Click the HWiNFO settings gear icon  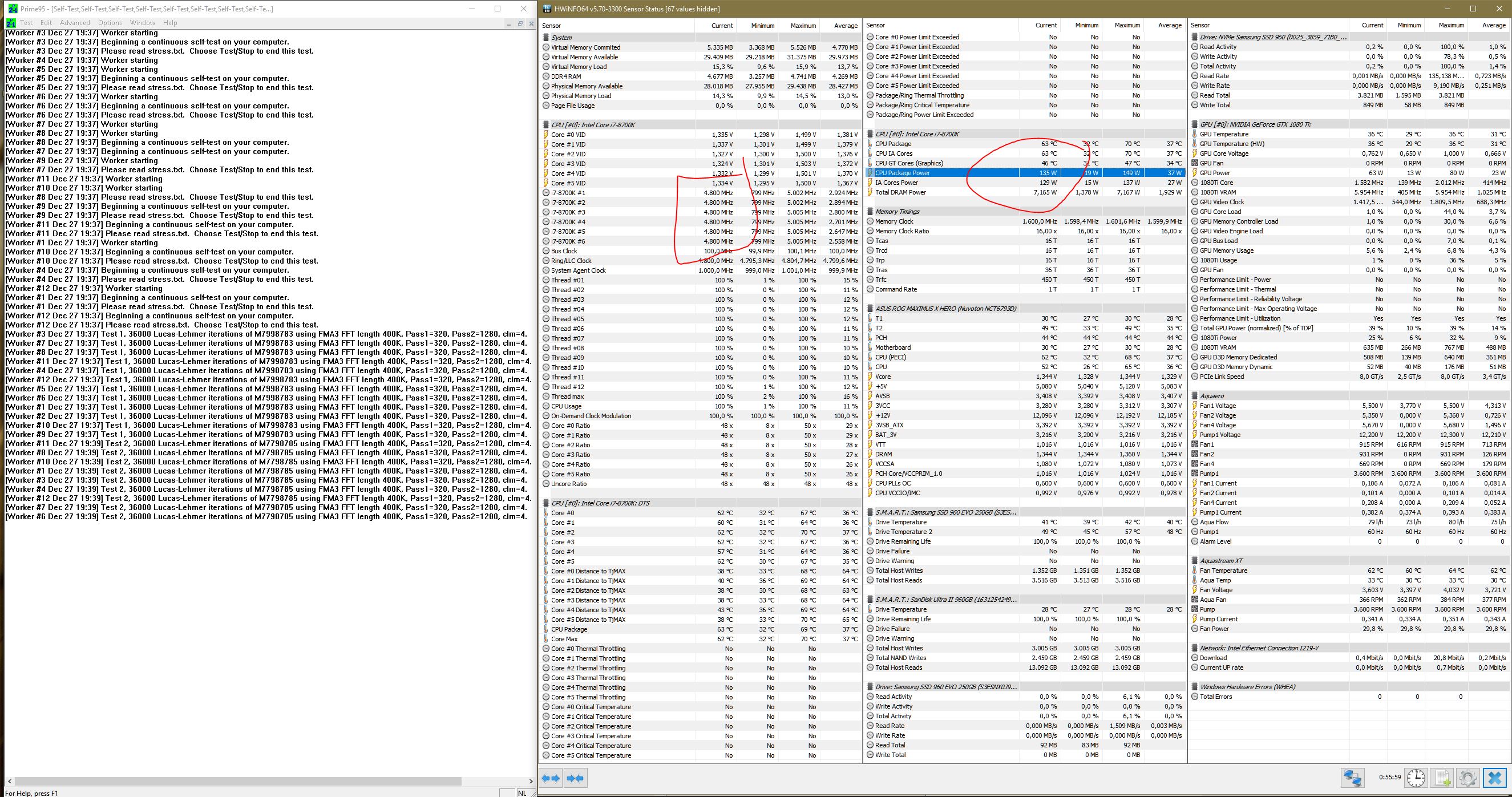click(x=1467, y=778)
